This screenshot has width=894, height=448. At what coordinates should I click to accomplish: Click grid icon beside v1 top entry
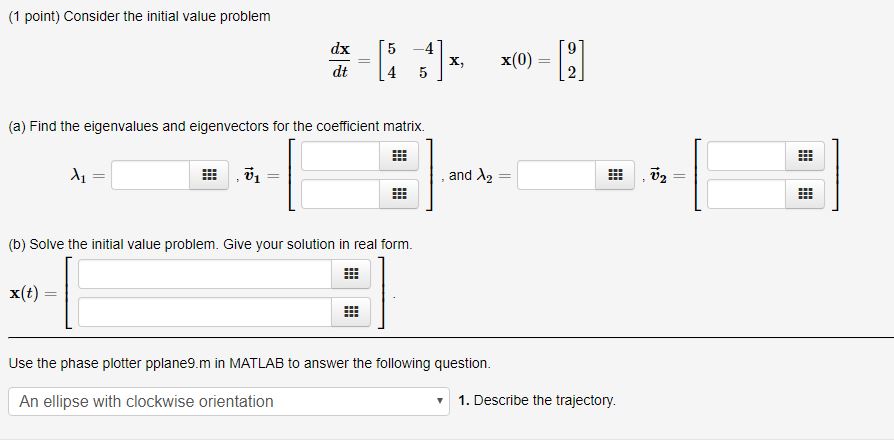[398, 156]
